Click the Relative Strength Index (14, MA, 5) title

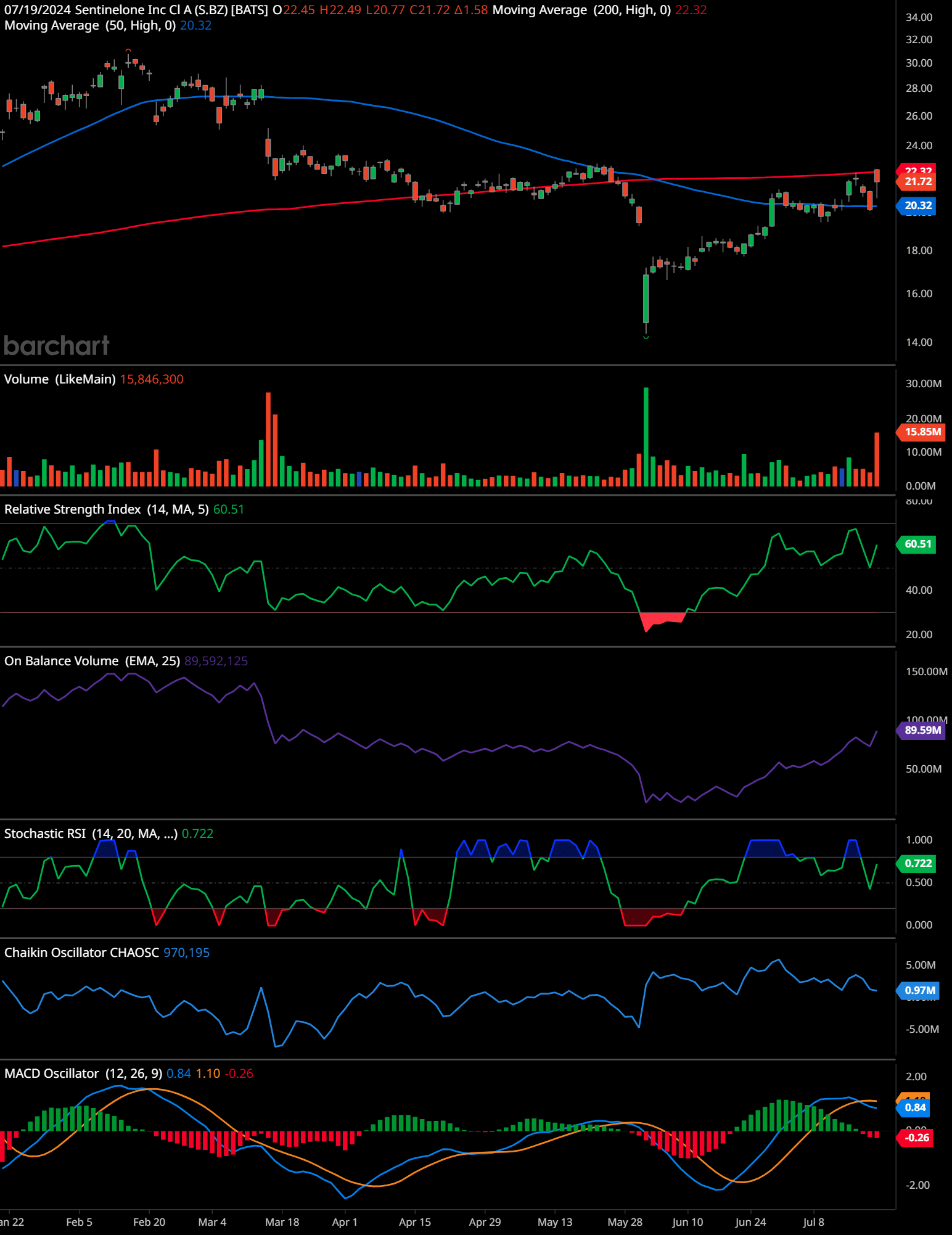coord(107,509)
